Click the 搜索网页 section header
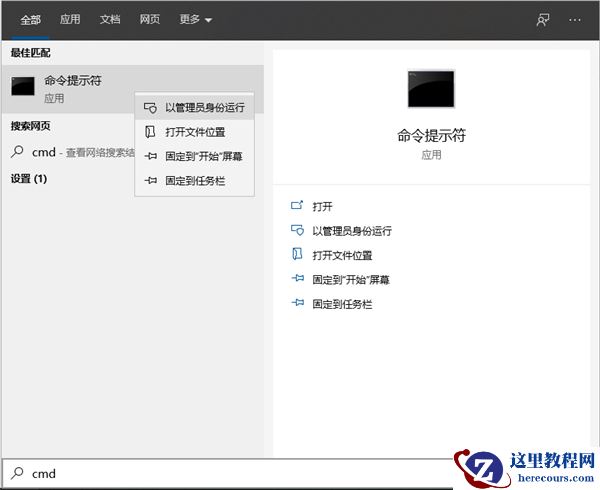 pyautogui.click(x=31, y=126)
